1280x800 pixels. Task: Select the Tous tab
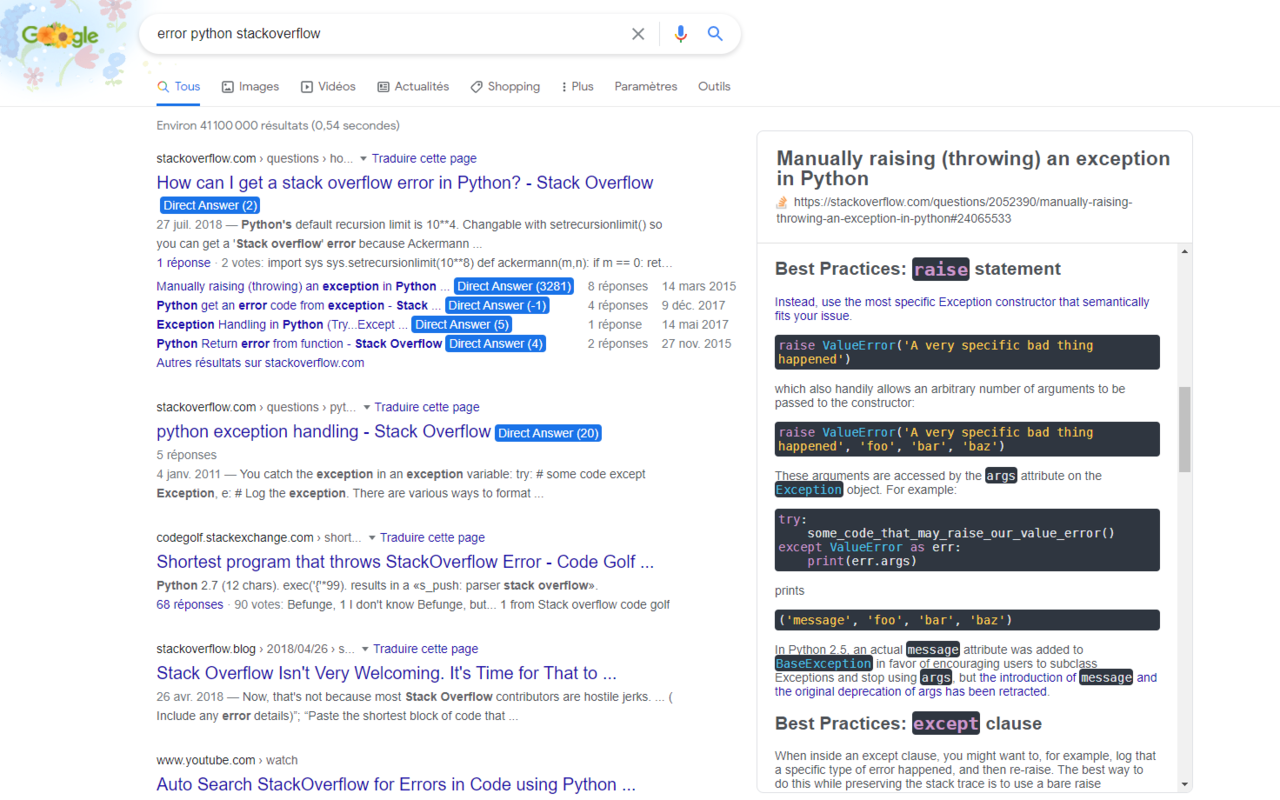(178, 87)
